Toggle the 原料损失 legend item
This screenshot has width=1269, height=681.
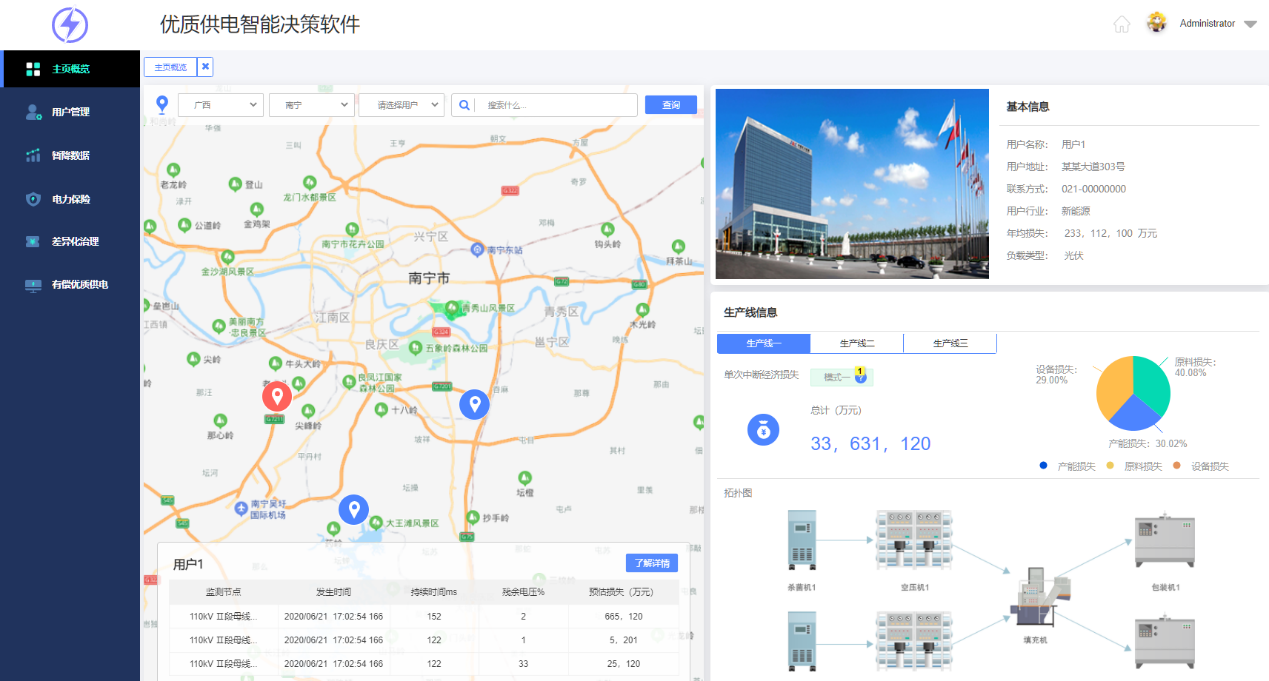[1134, 466]
